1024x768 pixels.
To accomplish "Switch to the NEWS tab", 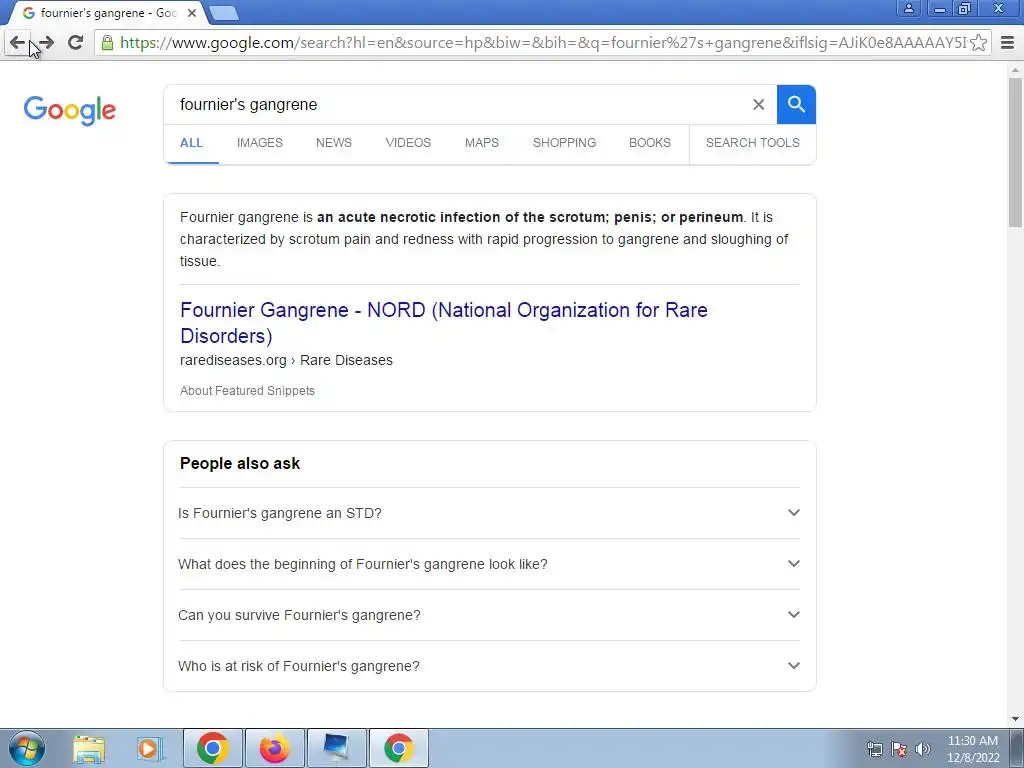I will [334, 143].
